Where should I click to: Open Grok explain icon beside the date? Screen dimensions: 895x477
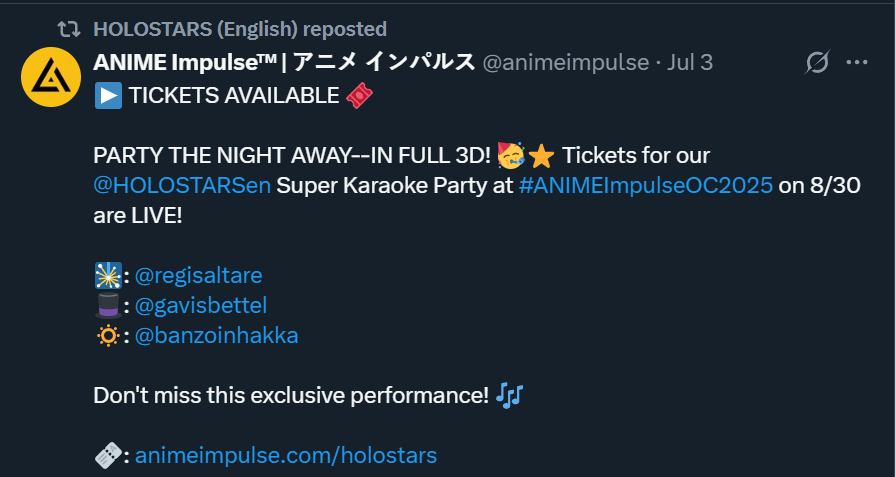pos(817,63)
